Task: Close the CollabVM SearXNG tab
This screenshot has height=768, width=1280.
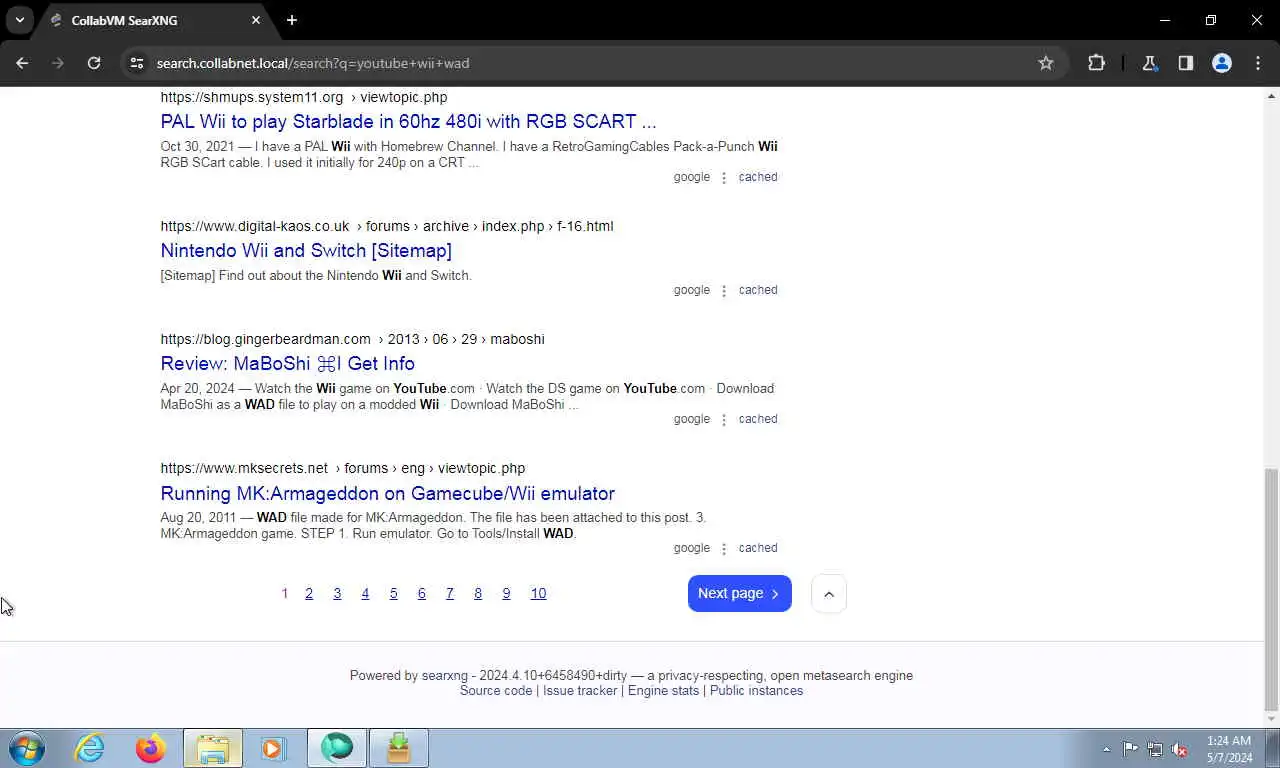Action: click(x=256, y=20)
